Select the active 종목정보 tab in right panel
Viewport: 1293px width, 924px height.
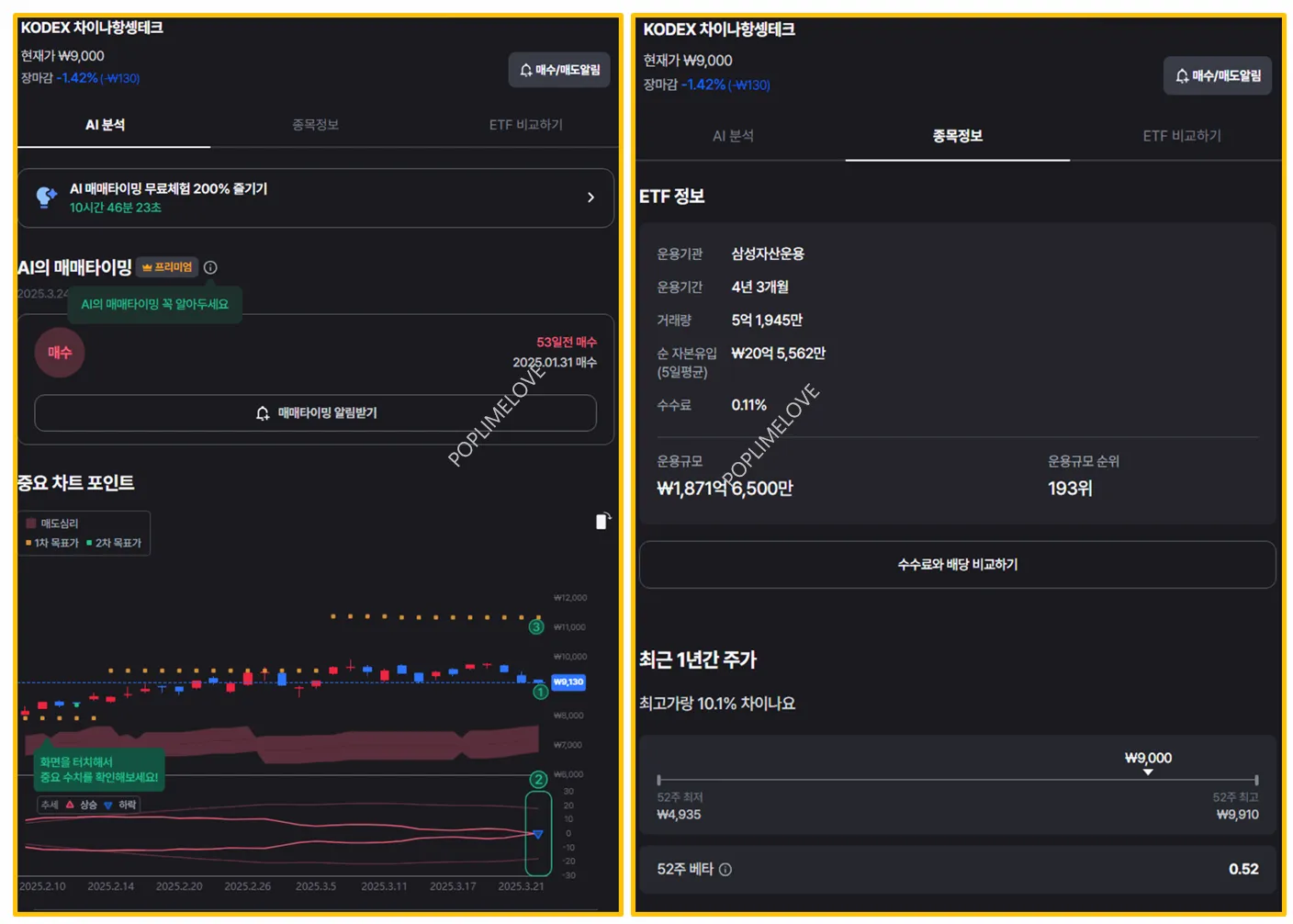point(958,136)
